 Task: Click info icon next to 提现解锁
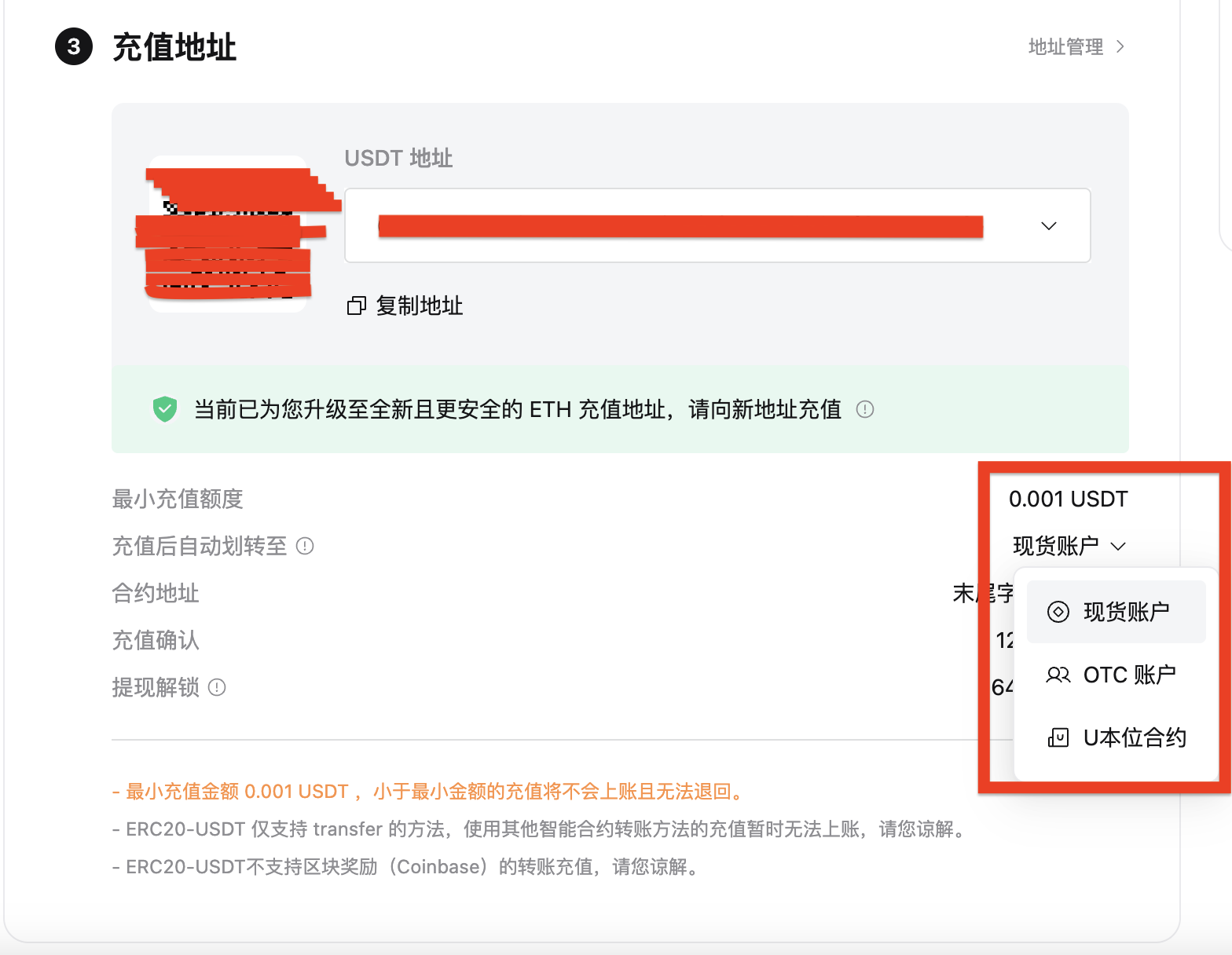217,687
